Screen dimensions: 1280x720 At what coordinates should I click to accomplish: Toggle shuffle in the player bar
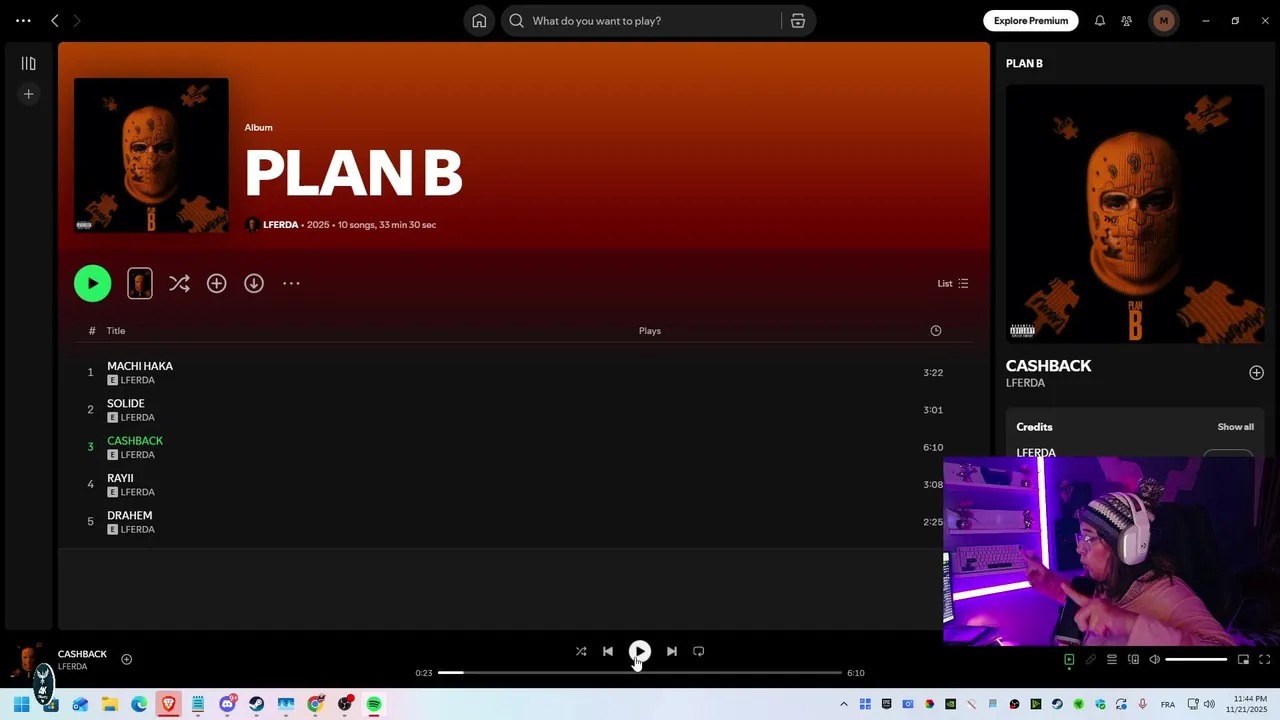[581, 651]
